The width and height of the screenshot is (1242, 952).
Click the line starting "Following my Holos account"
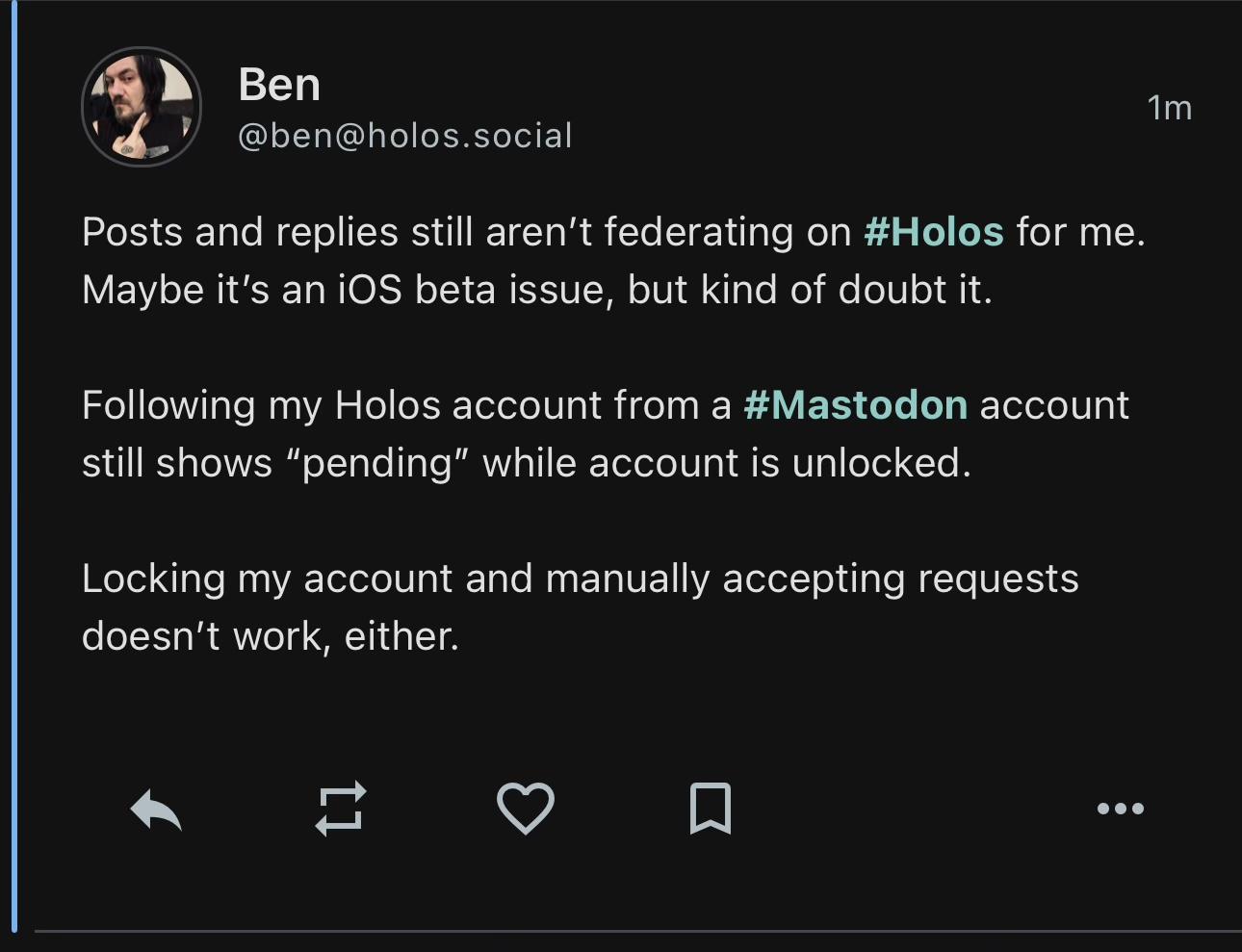606,405
